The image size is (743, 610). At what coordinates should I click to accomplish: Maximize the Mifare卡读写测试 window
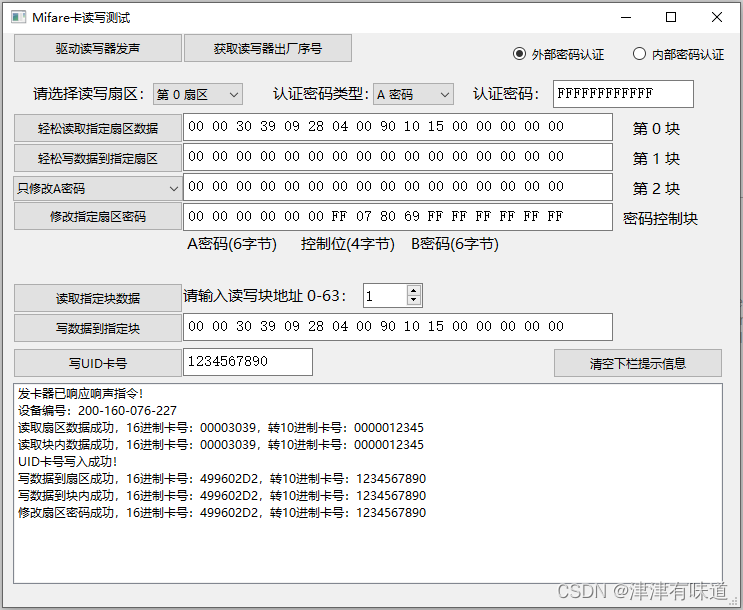671,18
